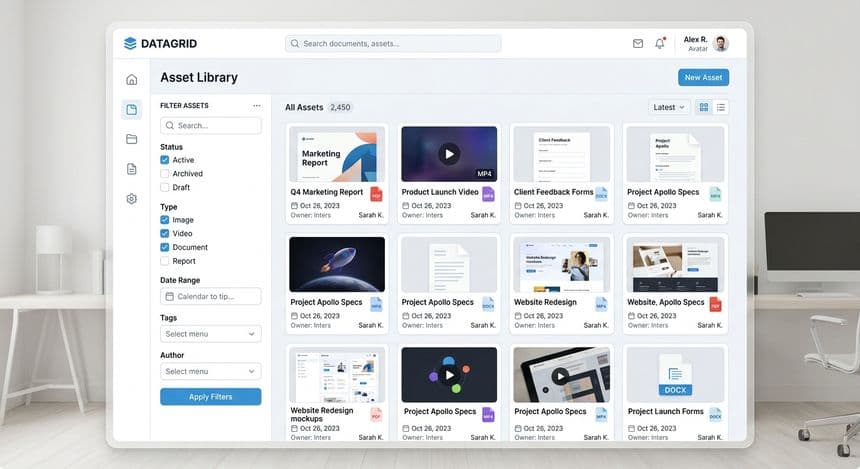The height and width of the screenshot is (469, 860).
Task: Open the mail inbox icon
Action: [x=638, y=43]
